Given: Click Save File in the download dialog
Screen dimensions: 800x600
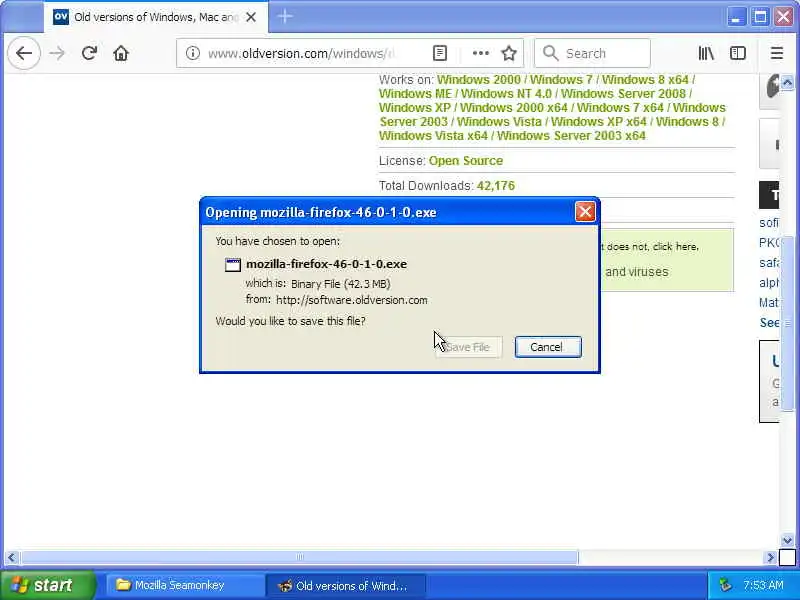Looking at the screenshot, I should (x=468, y=347).
